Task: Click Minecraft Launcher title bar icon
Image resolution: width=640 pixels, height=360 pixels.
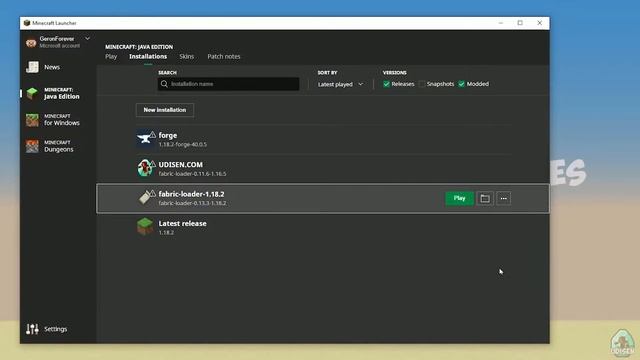Action: pos(27,23)
